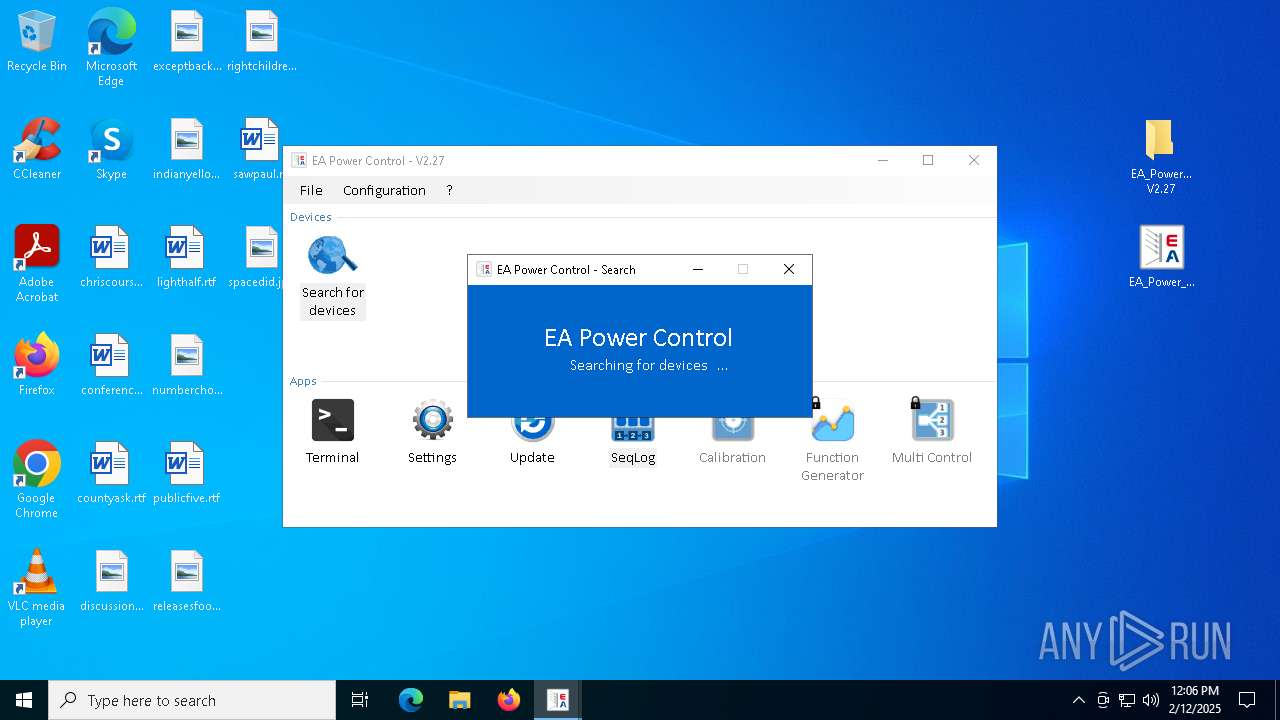
Task: Minimize the EA Power Control - Search dialog
Action: pyautogui.click(x=698, y=269)
